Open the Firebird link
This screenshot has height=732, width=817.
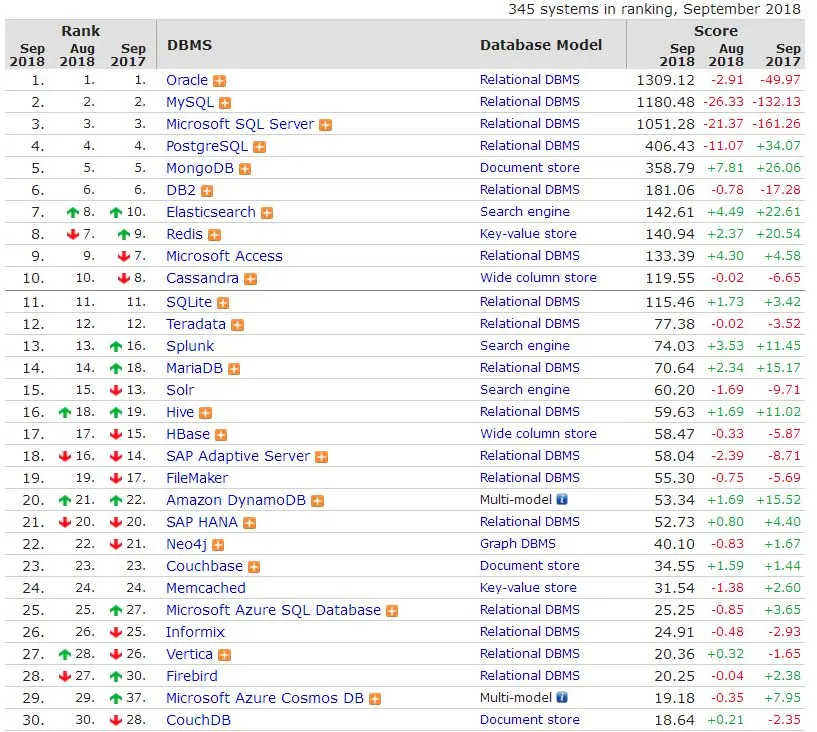[192, 676]
